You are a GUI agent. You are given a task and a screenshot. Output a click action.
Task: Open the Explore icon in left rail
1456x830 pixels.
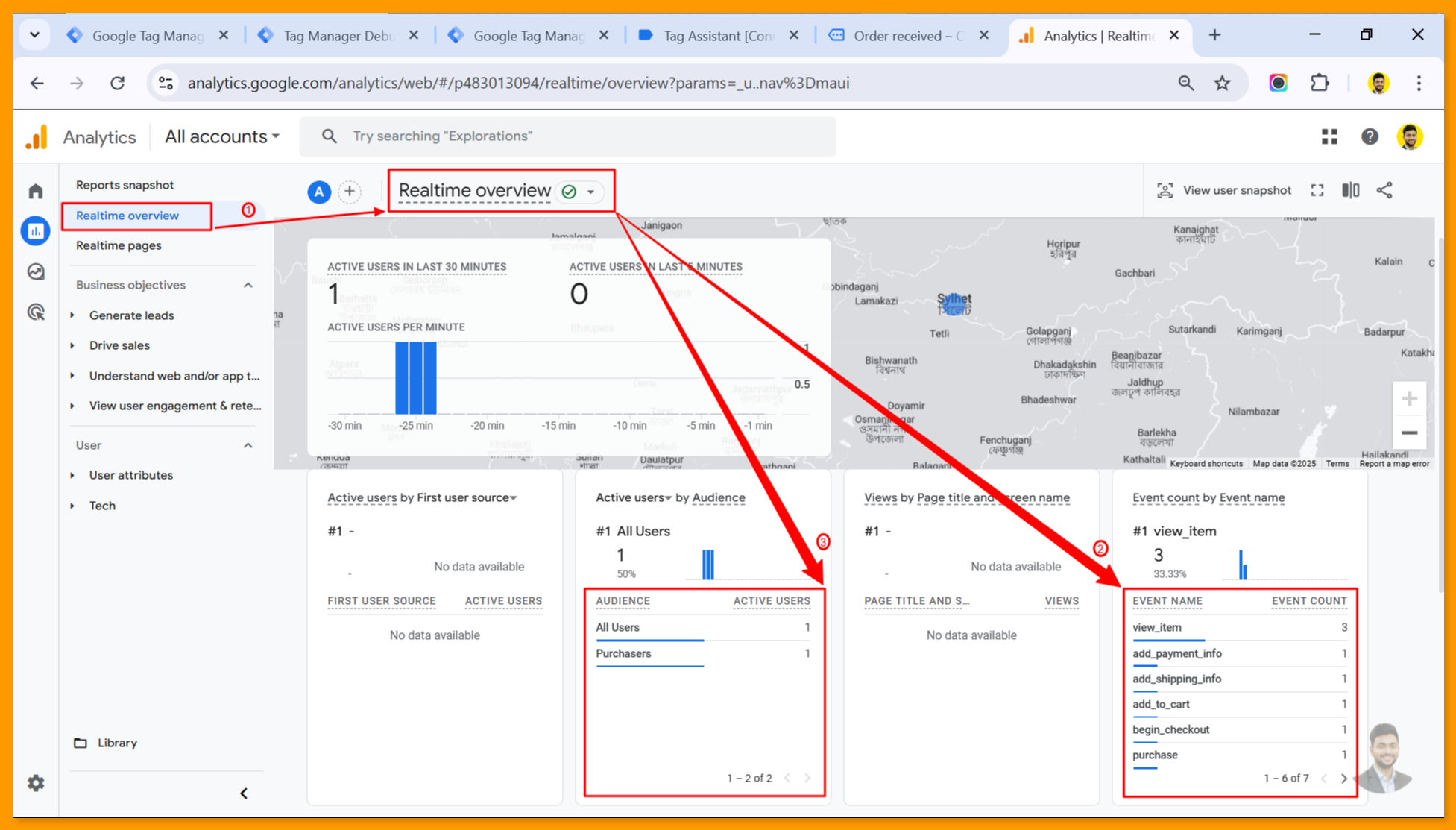[x=36, y=272]
